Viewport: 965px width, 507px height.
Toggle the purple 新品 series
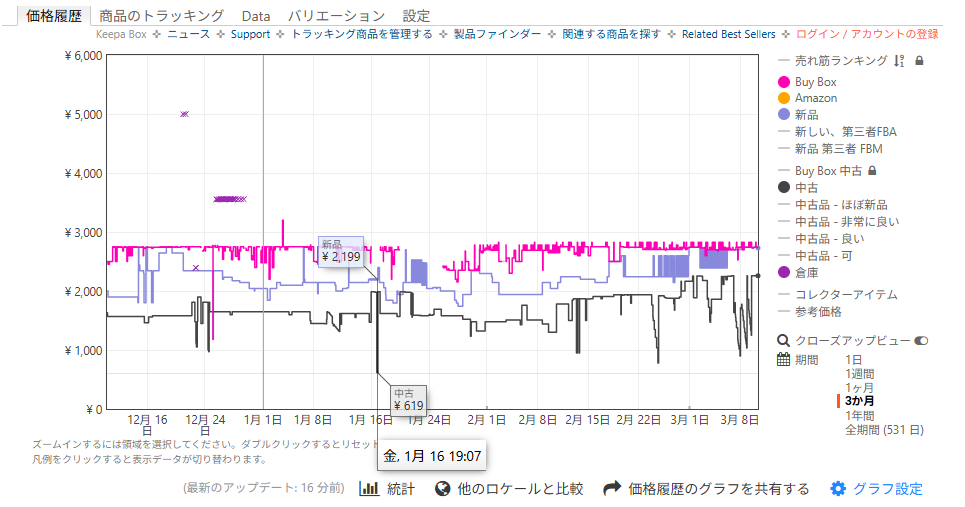783,114
